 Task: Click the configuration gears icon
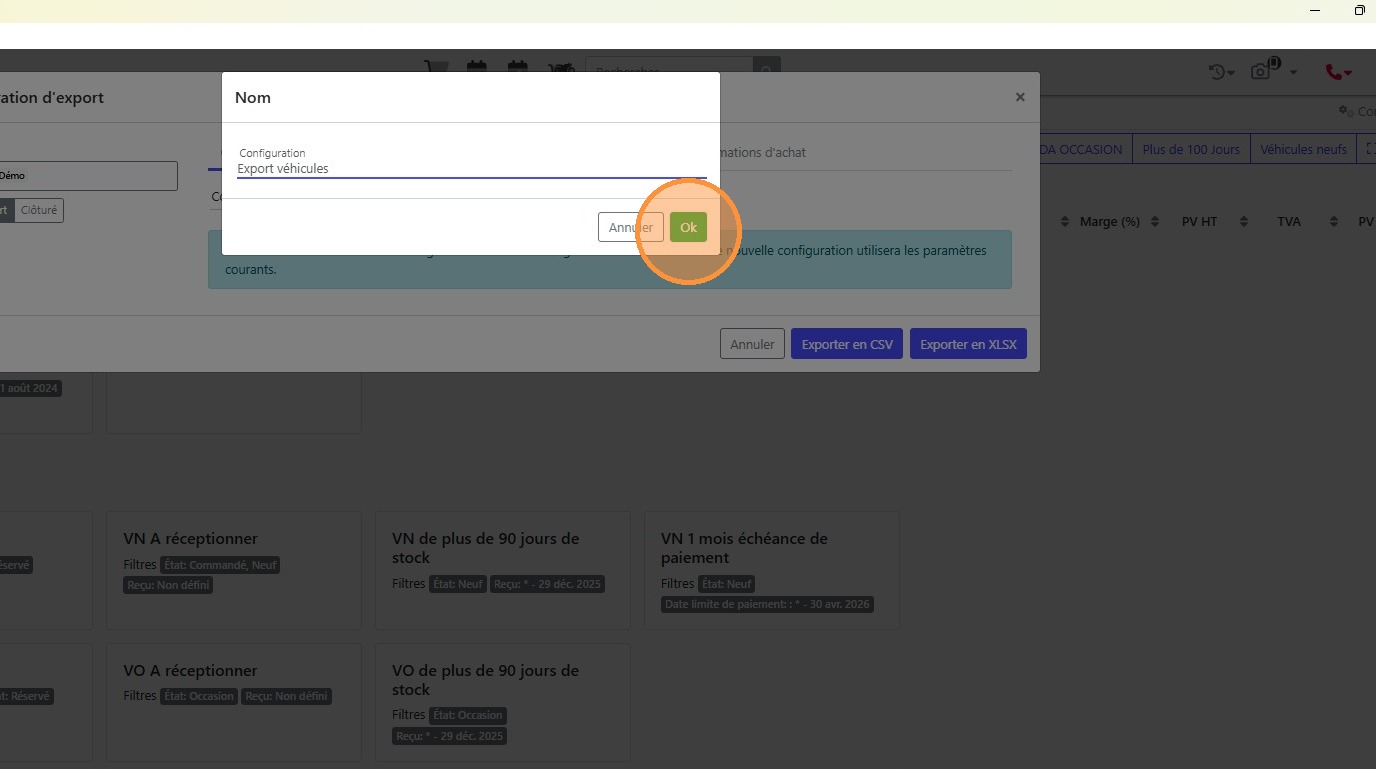point(1344,111)
